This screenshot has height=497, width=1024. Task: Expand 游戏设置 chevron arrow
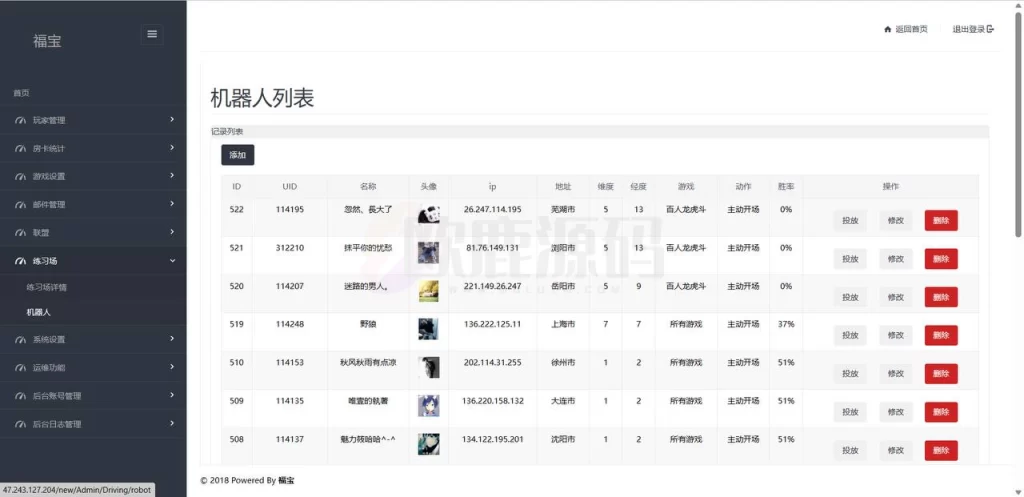pyautogui.click(x=172, y=176)
